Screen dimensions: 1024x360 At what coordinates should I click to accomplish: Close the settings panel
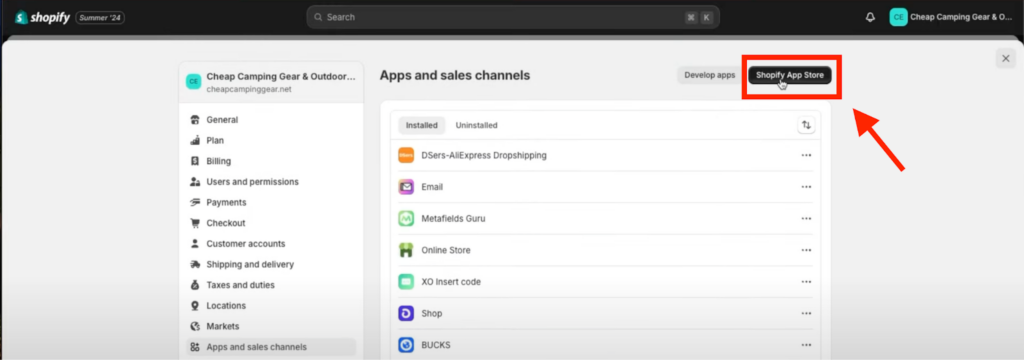(x=1005, y=59)
